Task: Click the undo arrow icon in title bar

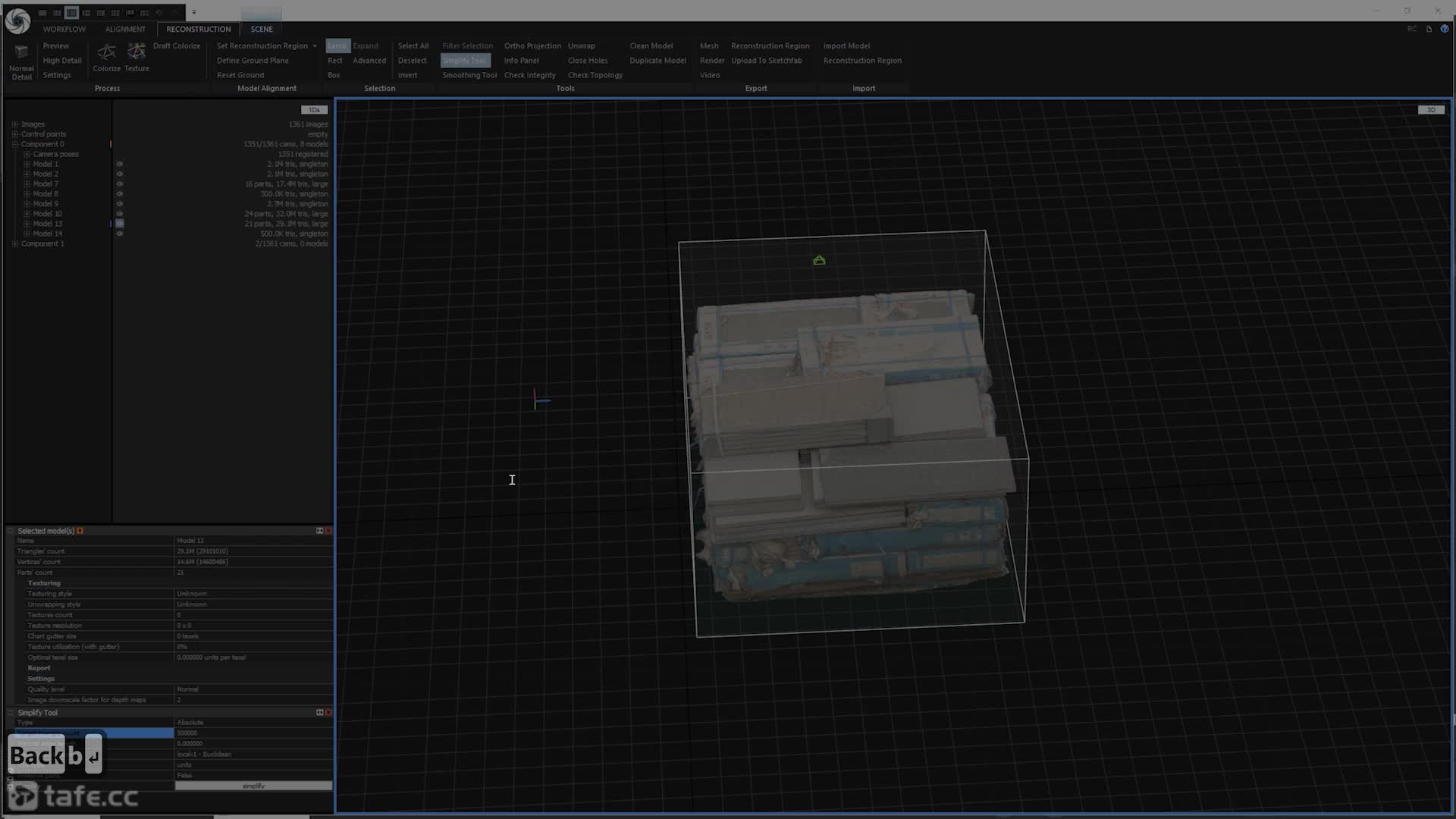Action: coord(159,12)
